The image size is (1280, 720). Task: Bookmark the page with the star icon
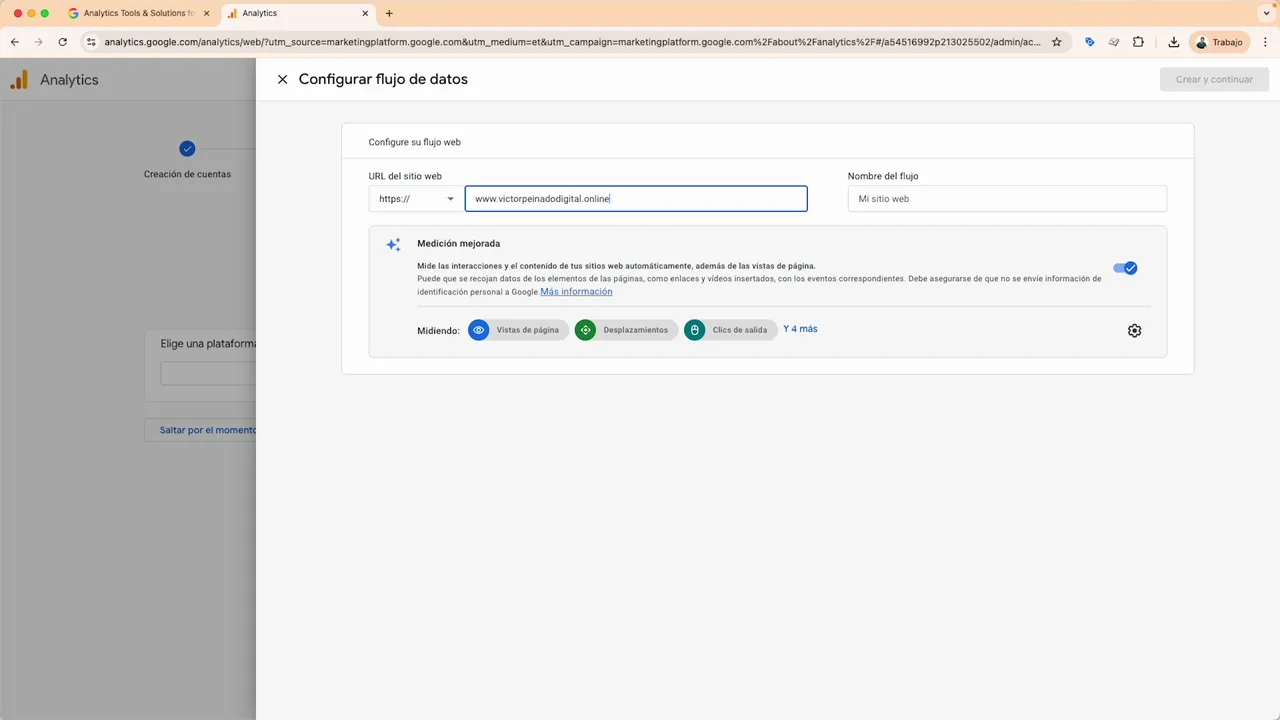point(1056,42)
